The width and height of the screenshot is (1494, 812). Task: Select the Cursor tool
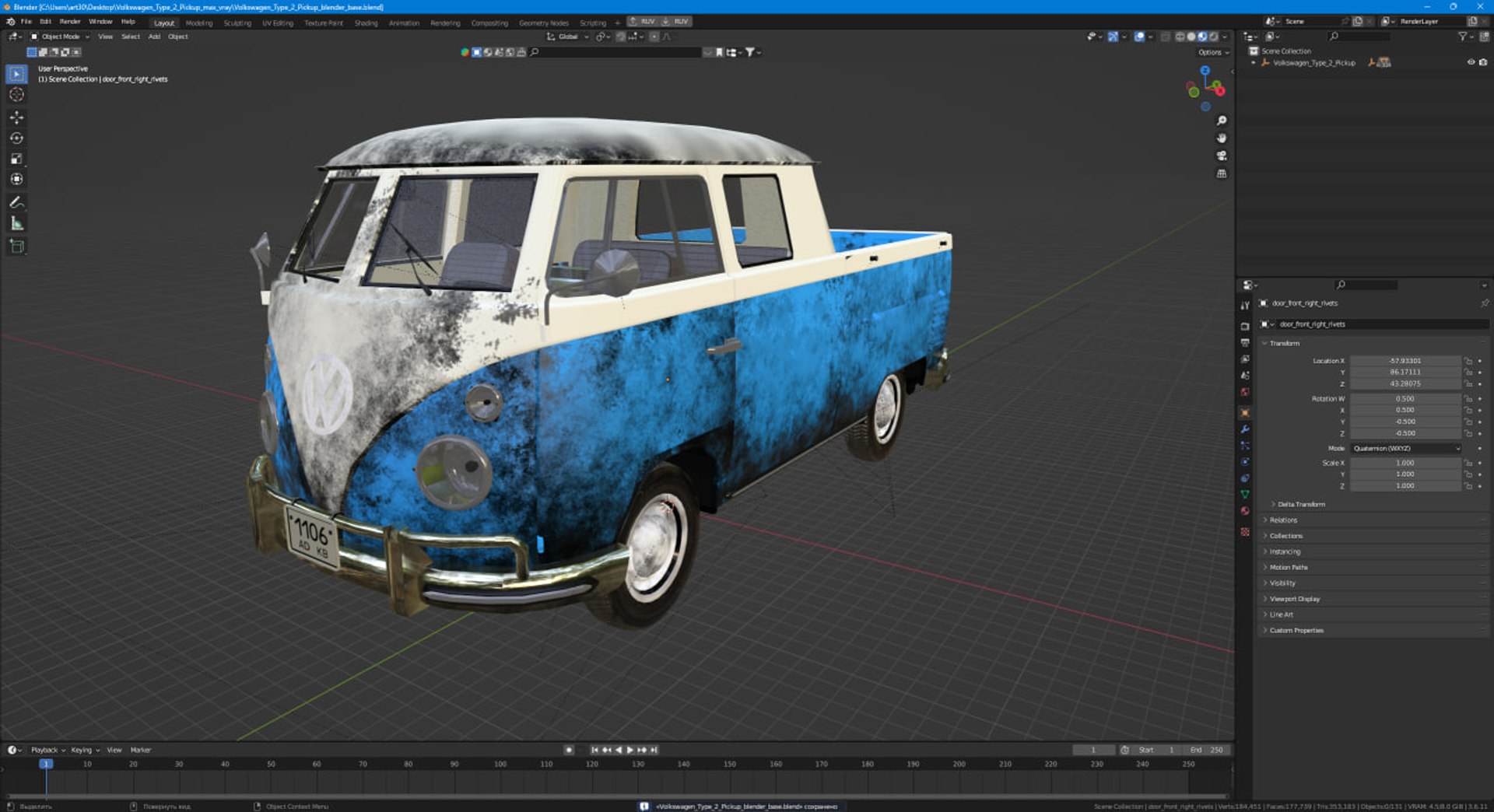[x=16, y=95]
